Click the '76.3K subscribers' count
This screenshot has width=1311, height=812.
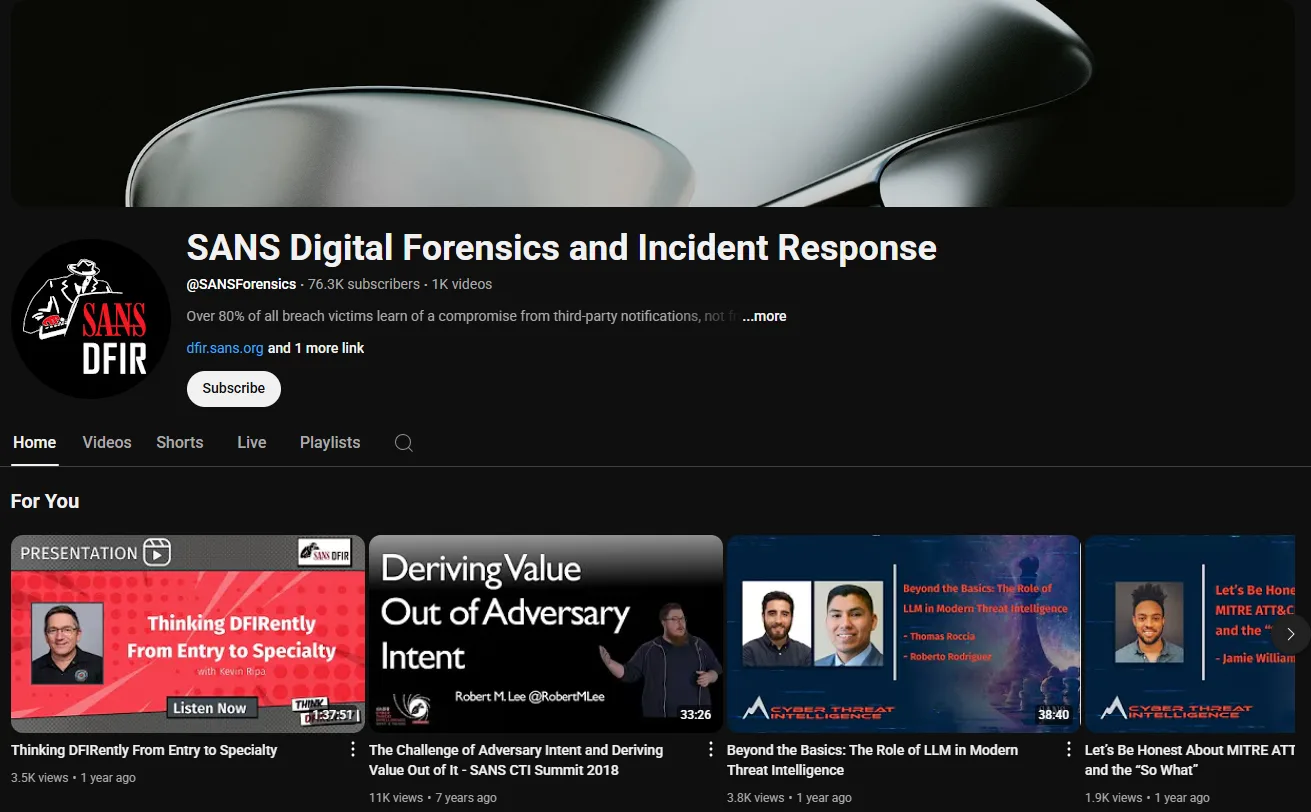coord(364,284)
